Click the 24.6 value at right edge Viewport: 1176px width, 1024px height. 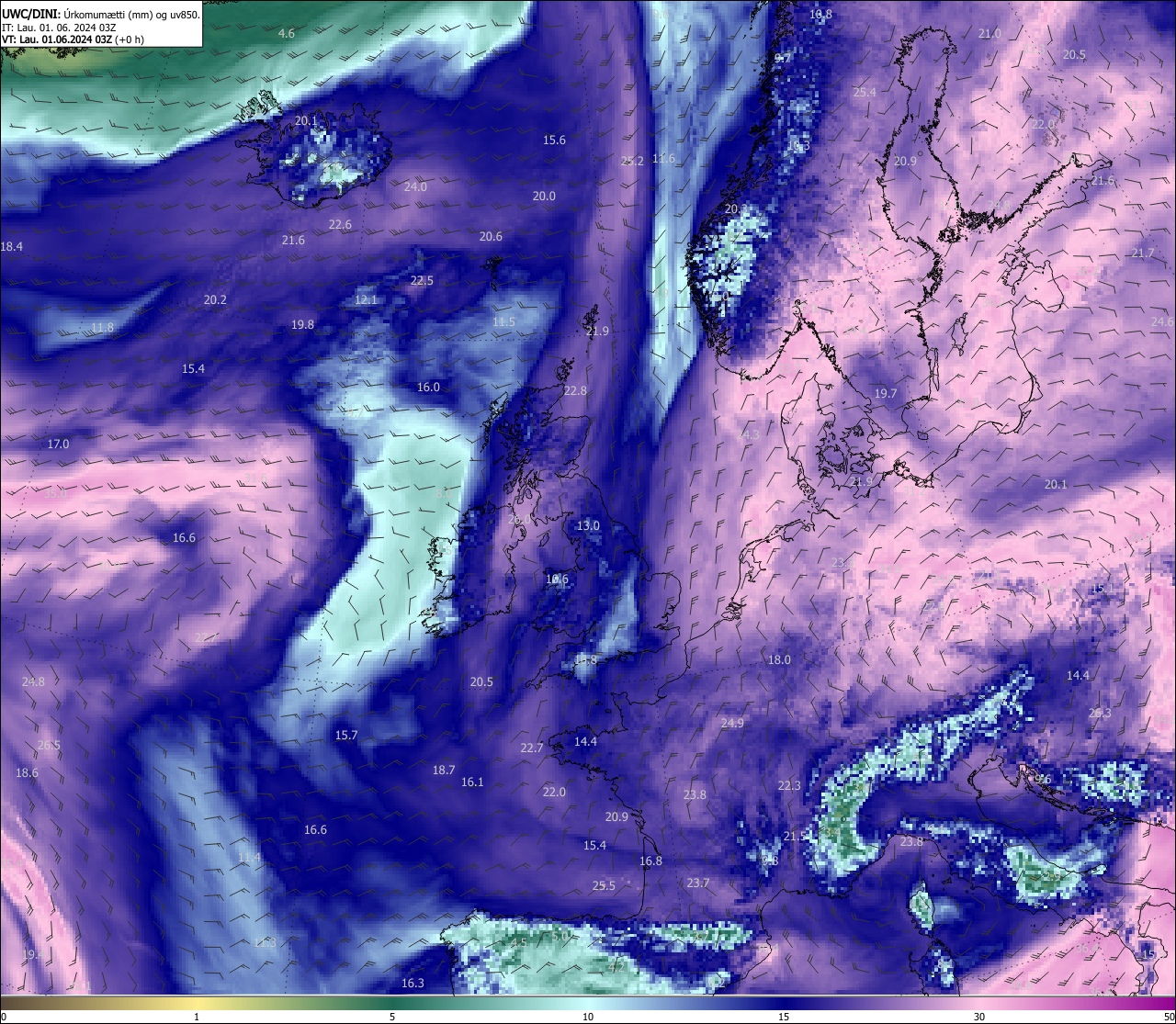pos(1162,321)
